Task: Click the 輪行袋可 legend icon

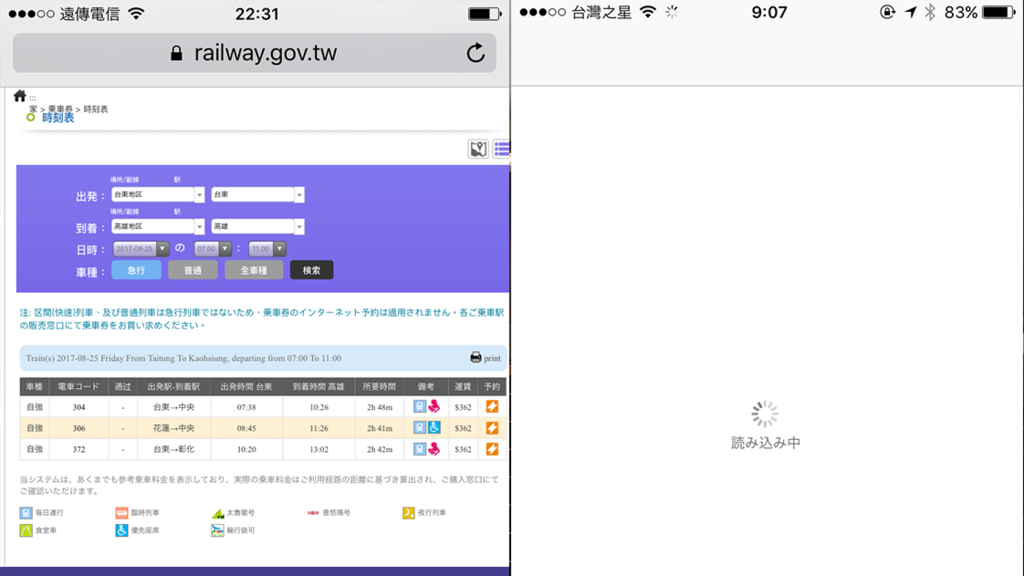Action: [217, 530]
